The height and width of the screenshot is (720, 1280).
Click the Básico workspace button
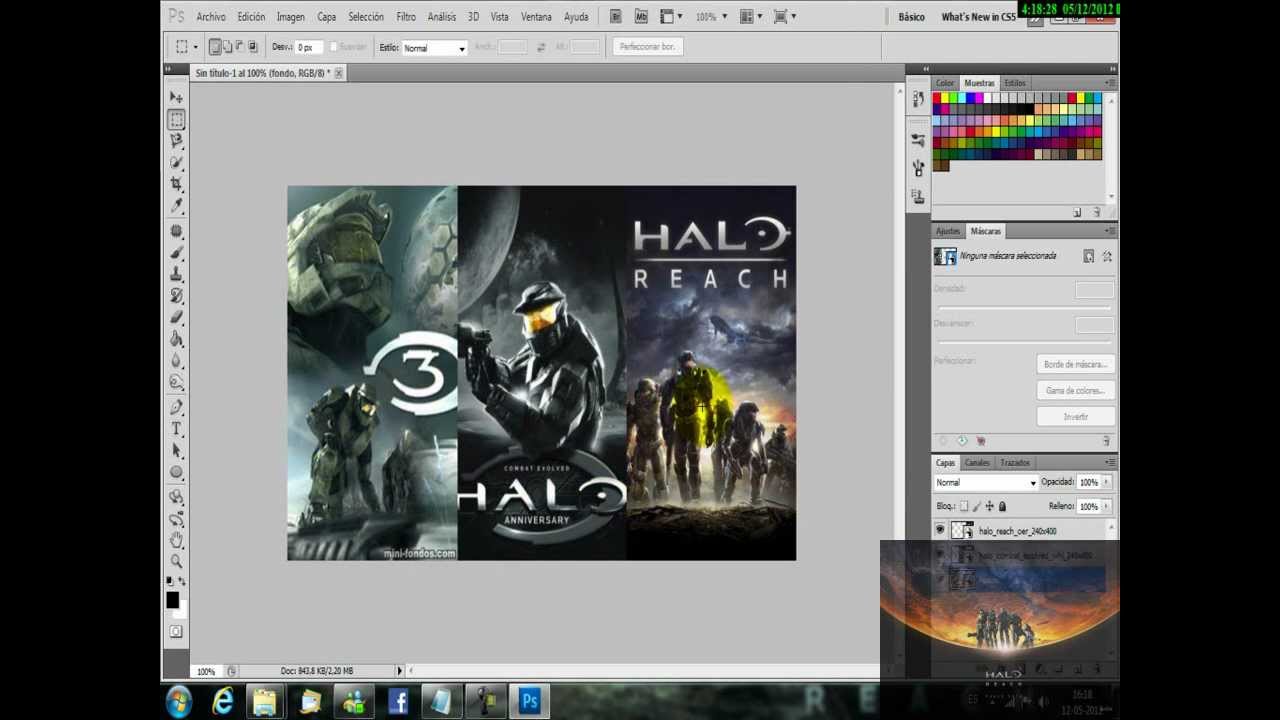click(911, 17)
